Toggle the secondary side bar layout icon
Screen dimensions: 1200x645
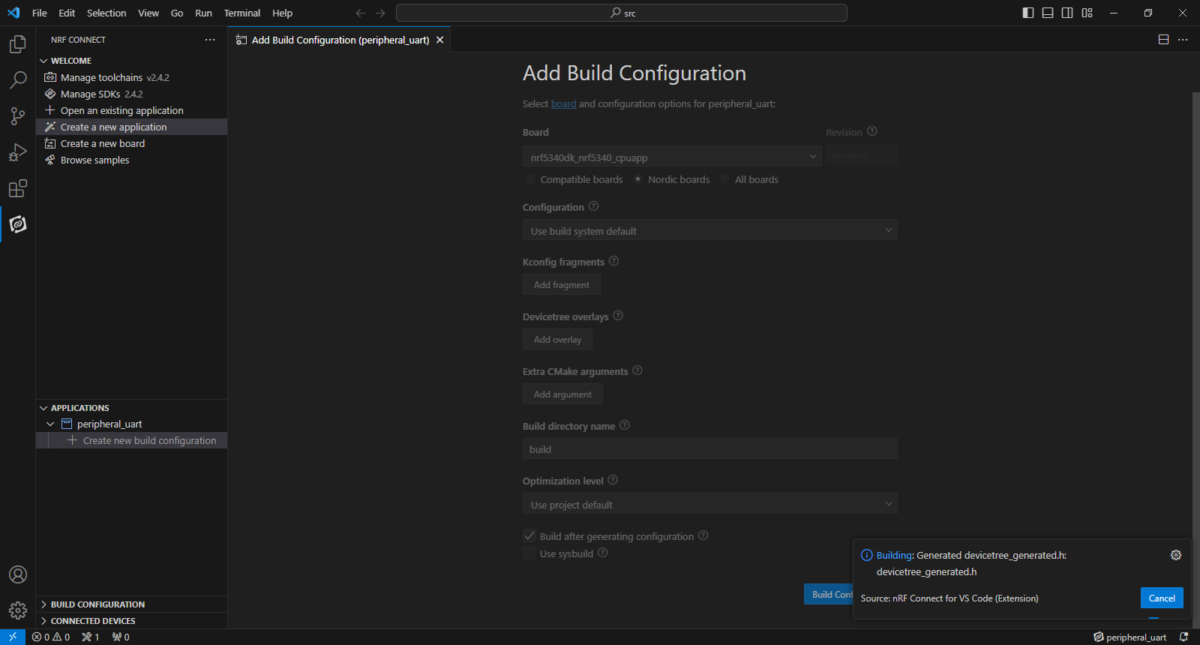1067,13
